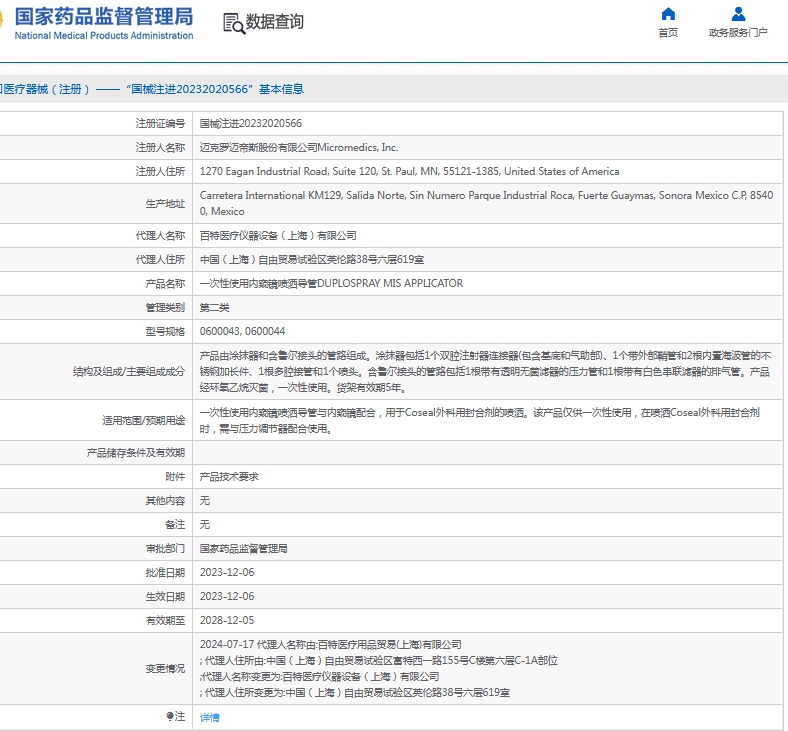
Task: Select registration number value 国械注进20232020566
Action: point(251,124)
